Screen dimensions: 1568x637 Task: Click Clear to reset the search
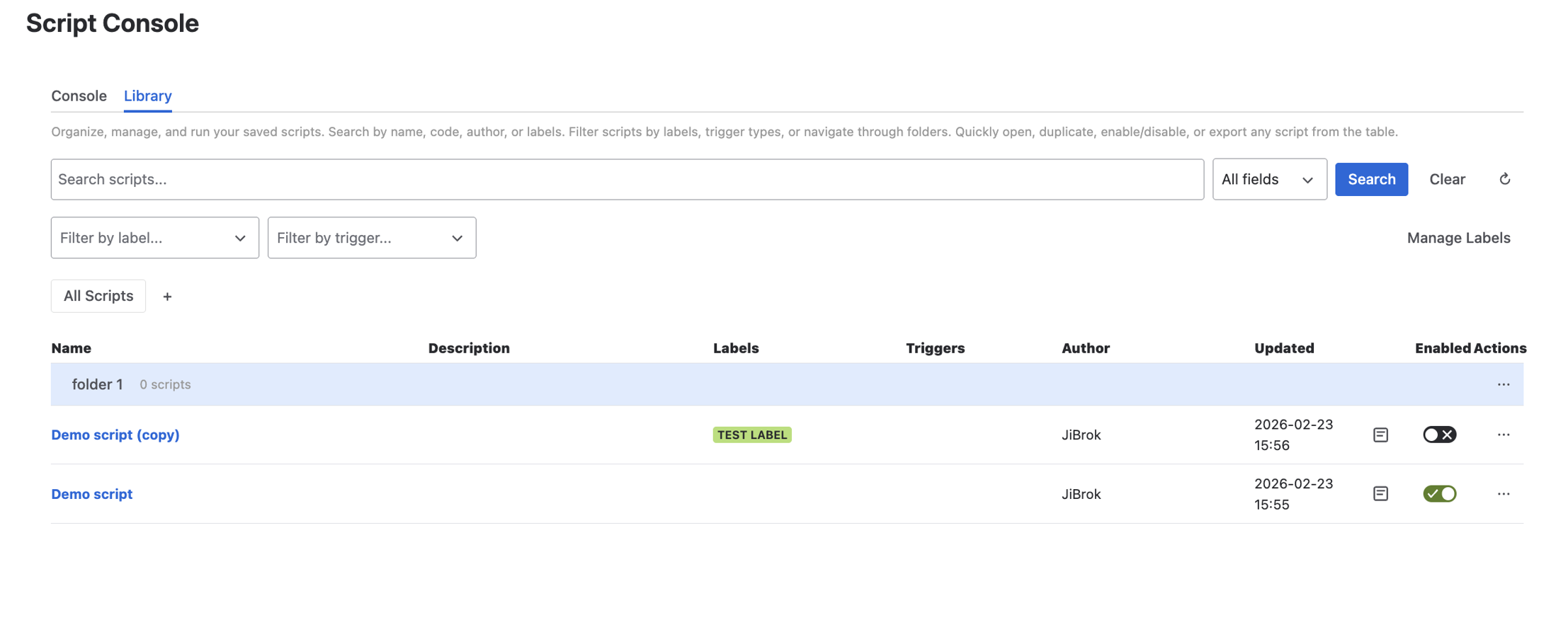coord(1447,179)
